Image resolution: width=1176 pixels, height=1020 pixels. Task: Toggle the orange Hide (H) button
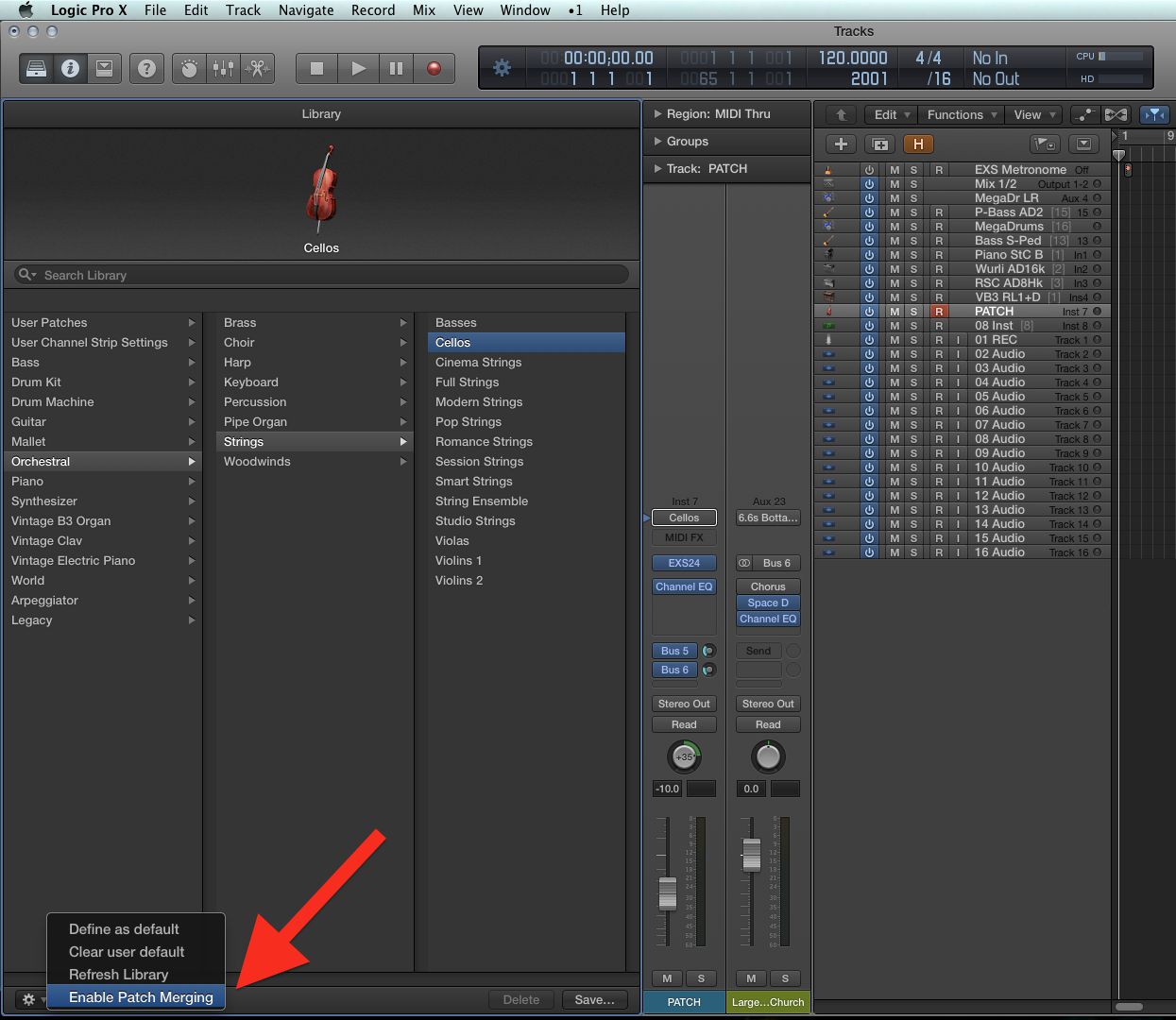click(x=918, y=144)
